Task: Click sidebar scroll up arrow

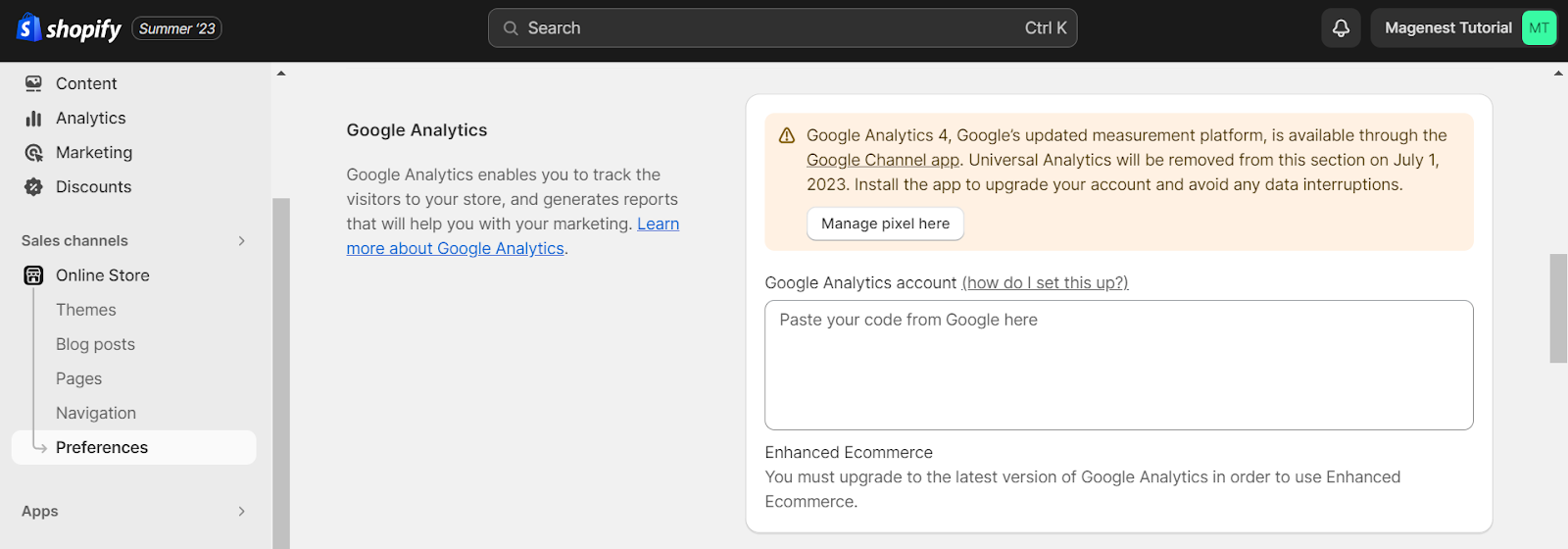Action: 281,74
